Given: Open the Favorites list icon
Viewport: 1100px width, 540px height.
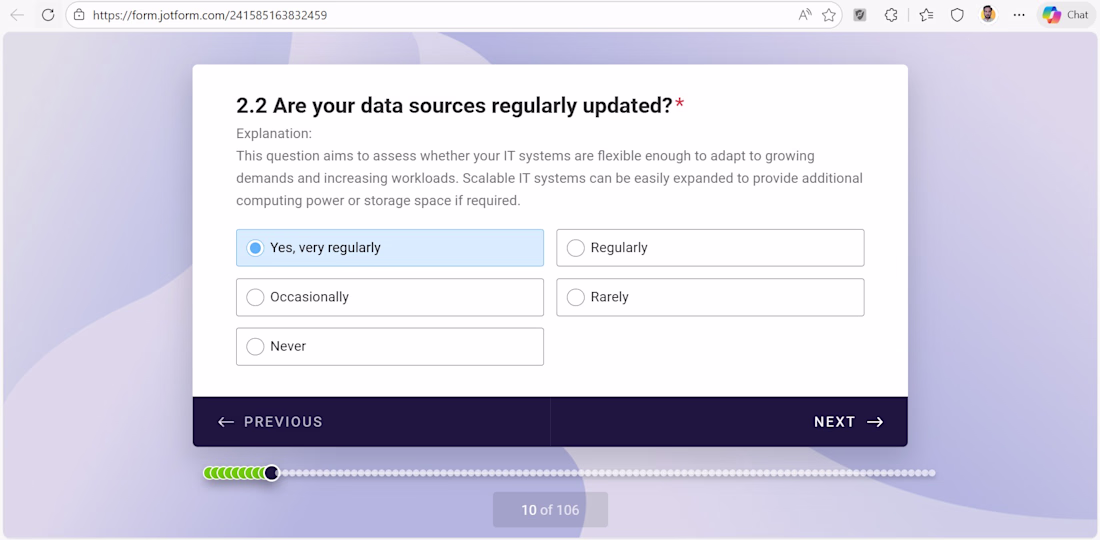Looking at the screenshot, I should click(926, 15).
